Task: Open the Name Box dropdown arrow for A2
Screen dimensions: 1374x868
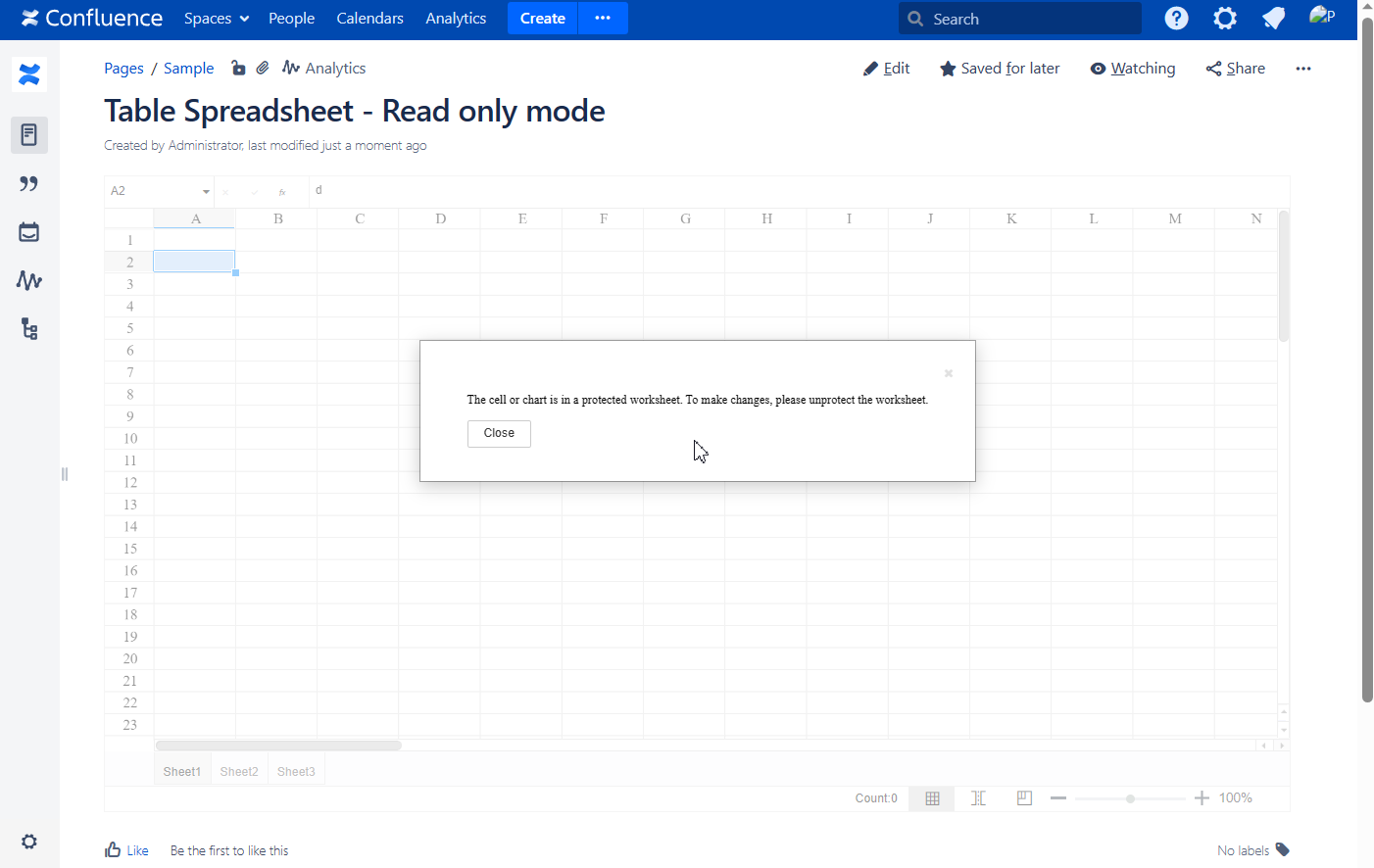Action: [206, 192]
